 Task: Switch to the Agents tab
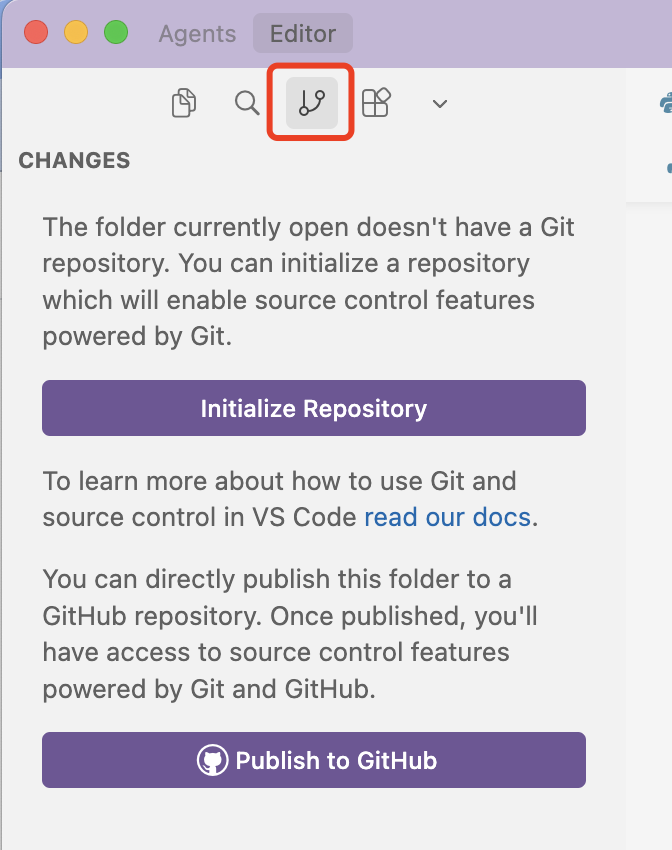(x=197, y=33)
